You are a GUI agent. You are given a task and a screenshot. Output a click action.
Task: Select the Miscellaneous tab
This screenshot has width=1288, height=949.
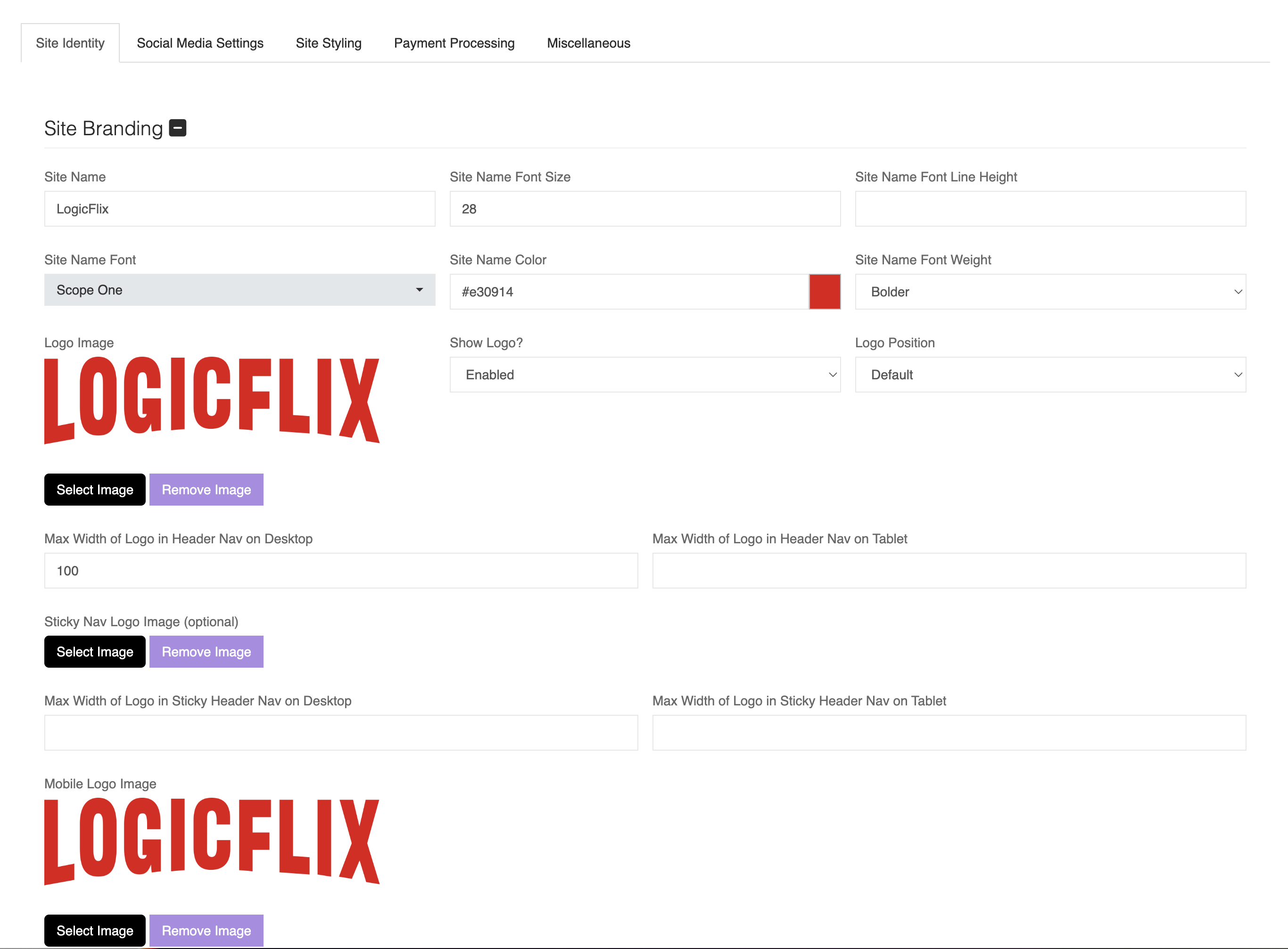click(588, 42)
